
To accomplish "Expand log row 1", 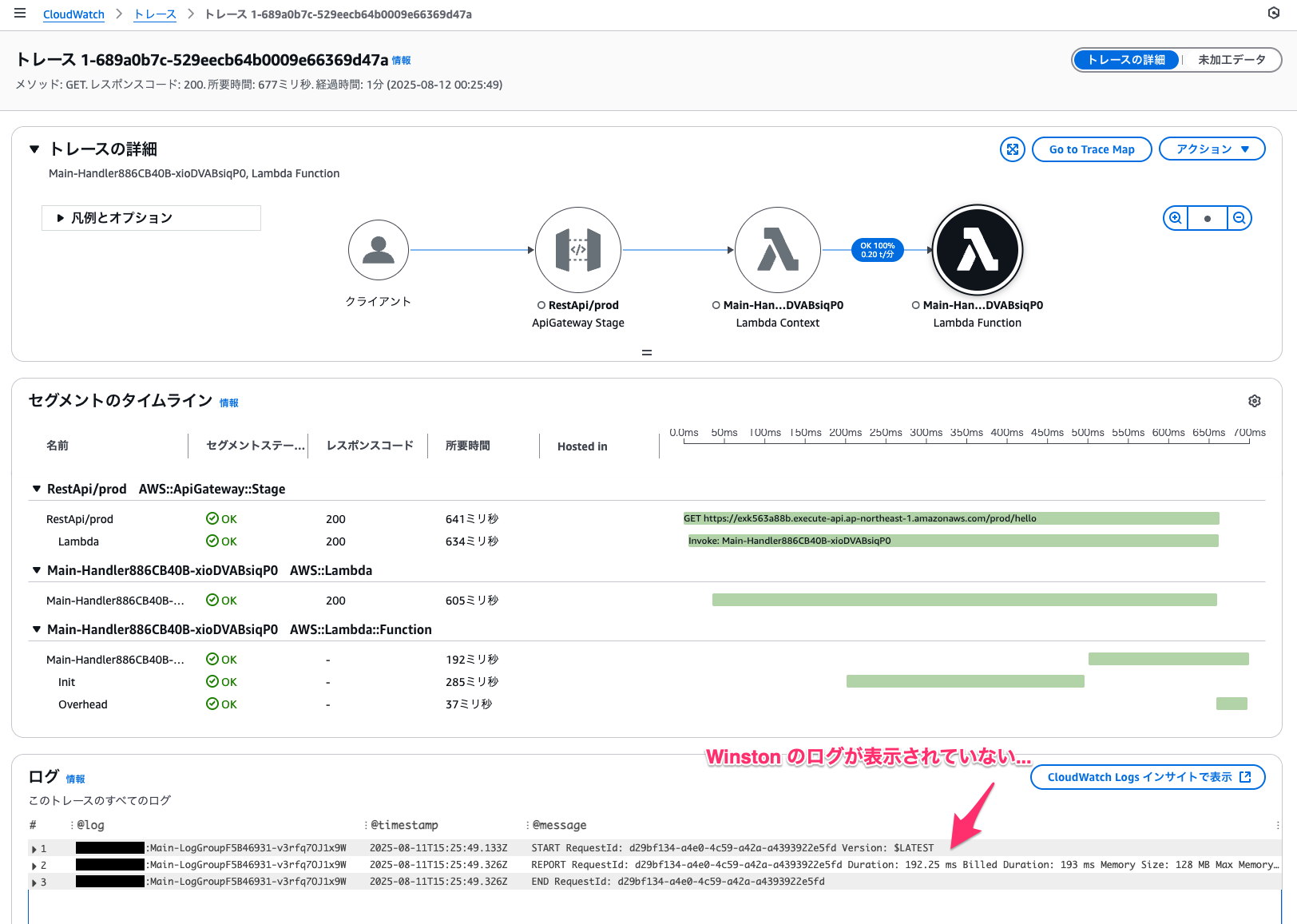I will click(x=34, y=849).
